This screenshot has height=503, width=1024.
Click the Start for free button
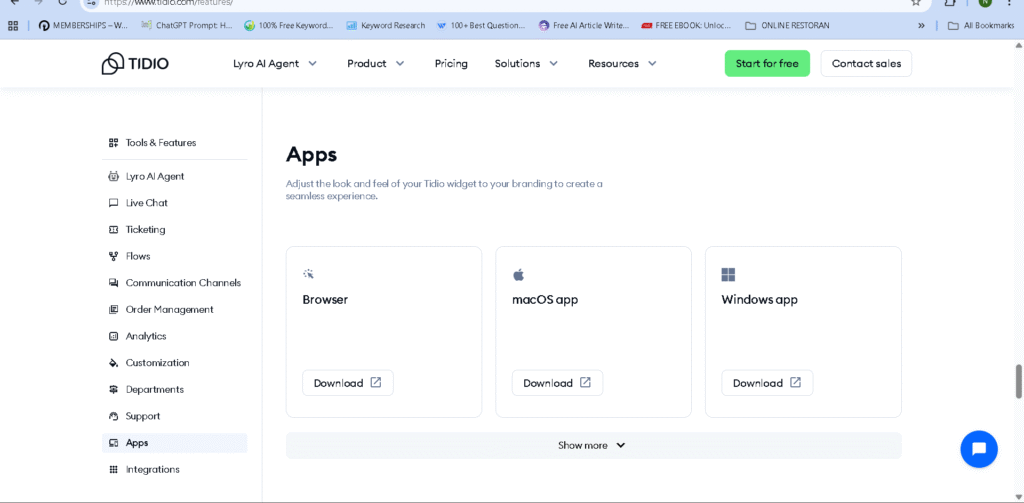pos(767,63)
